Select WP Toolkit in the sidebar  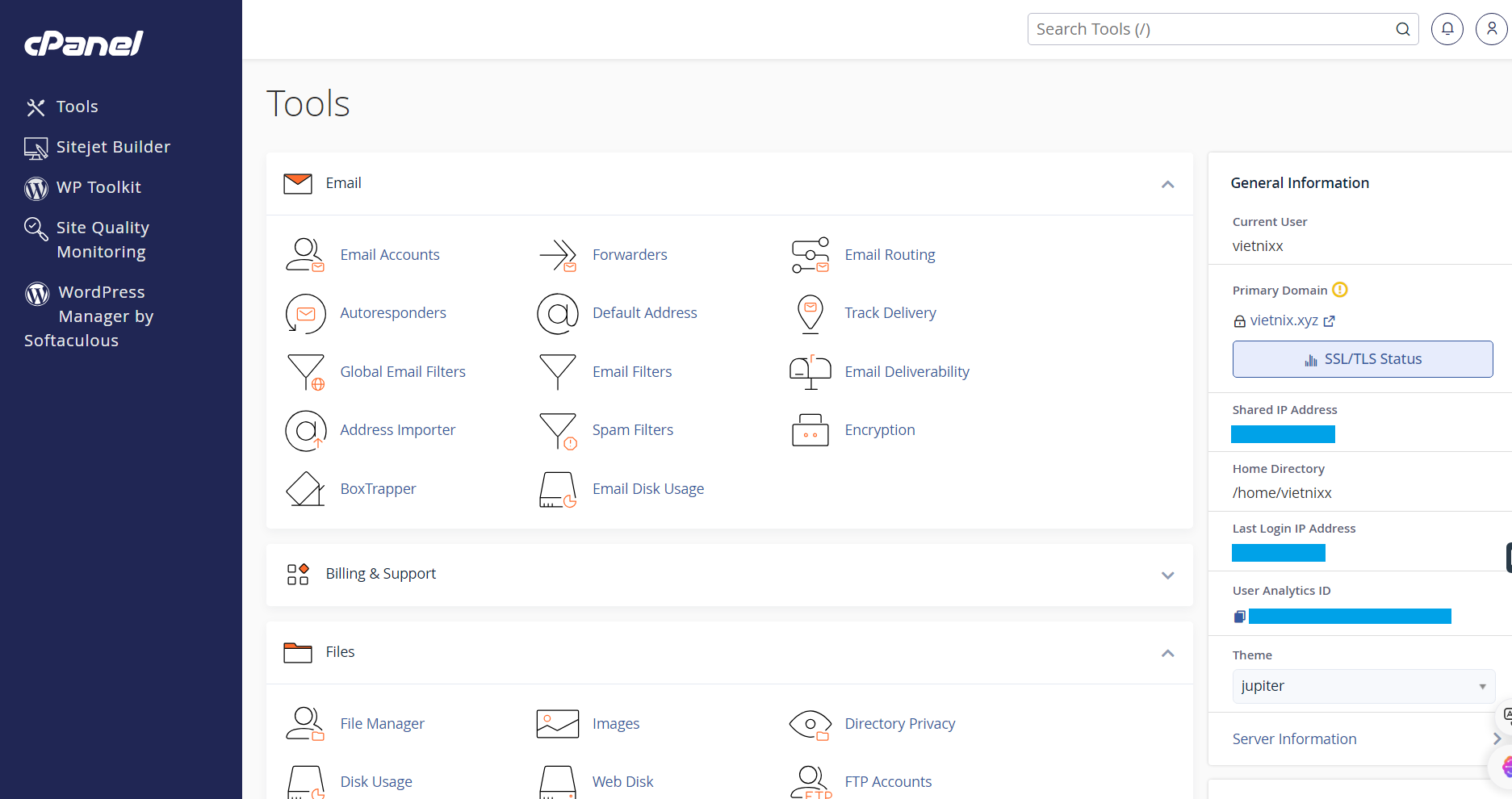pyautogui.click(x=98, y=187)
